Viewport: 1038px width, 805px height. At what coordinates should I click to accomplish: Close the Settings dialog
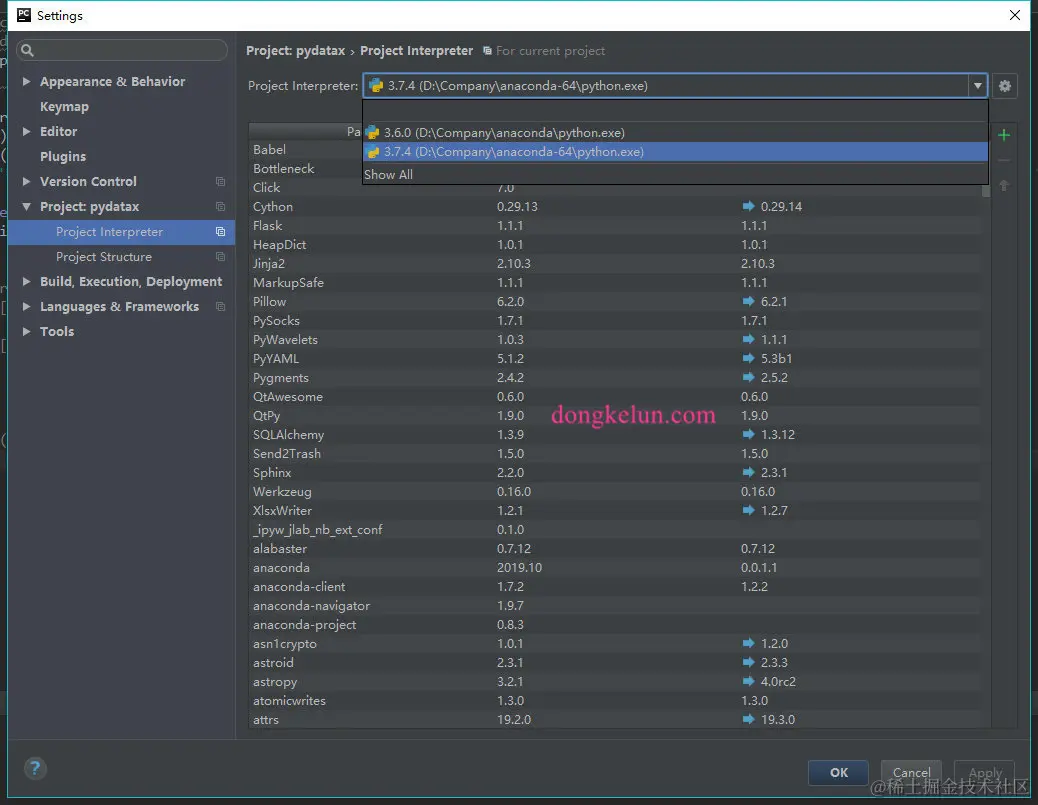[1014, 15]
